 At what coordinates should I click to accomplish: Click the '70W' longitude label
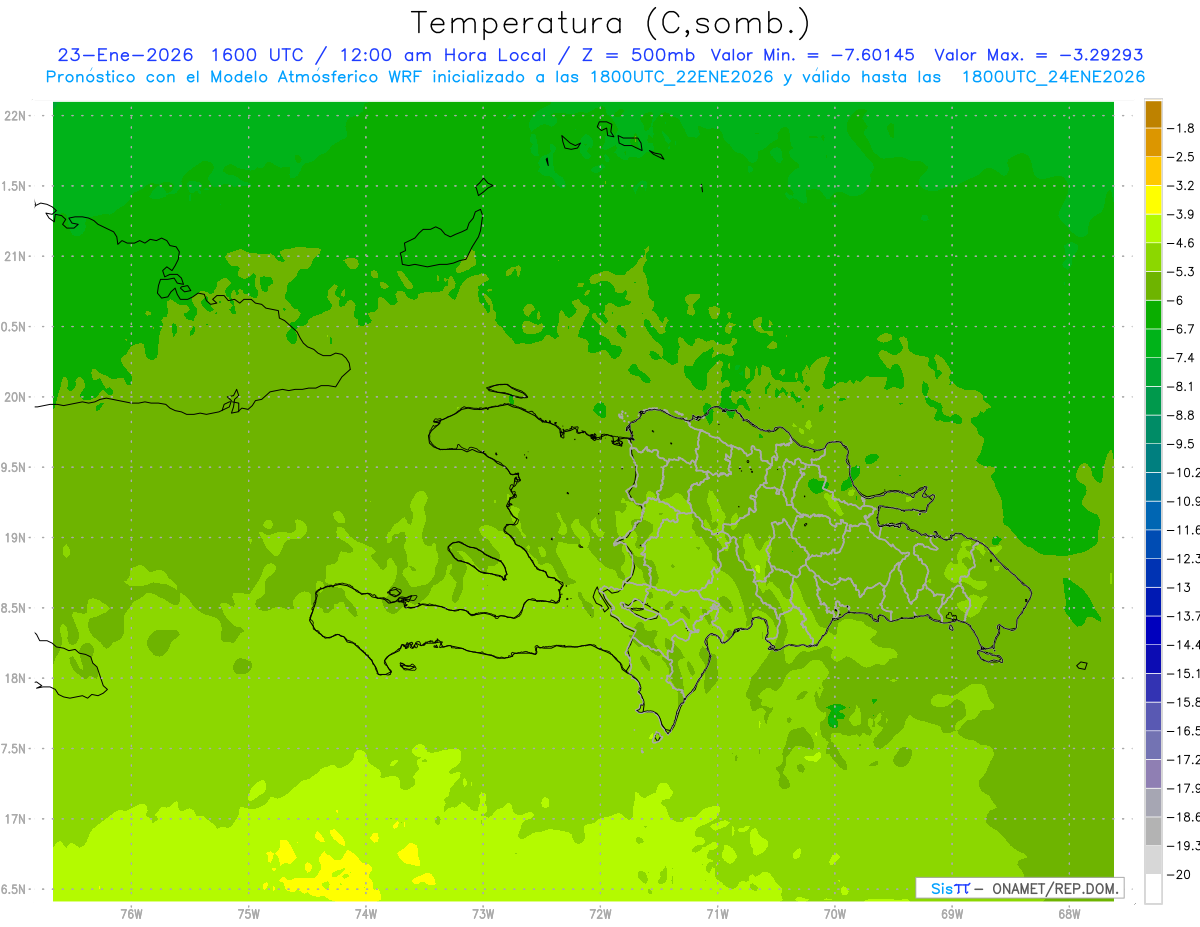(835, 913)
